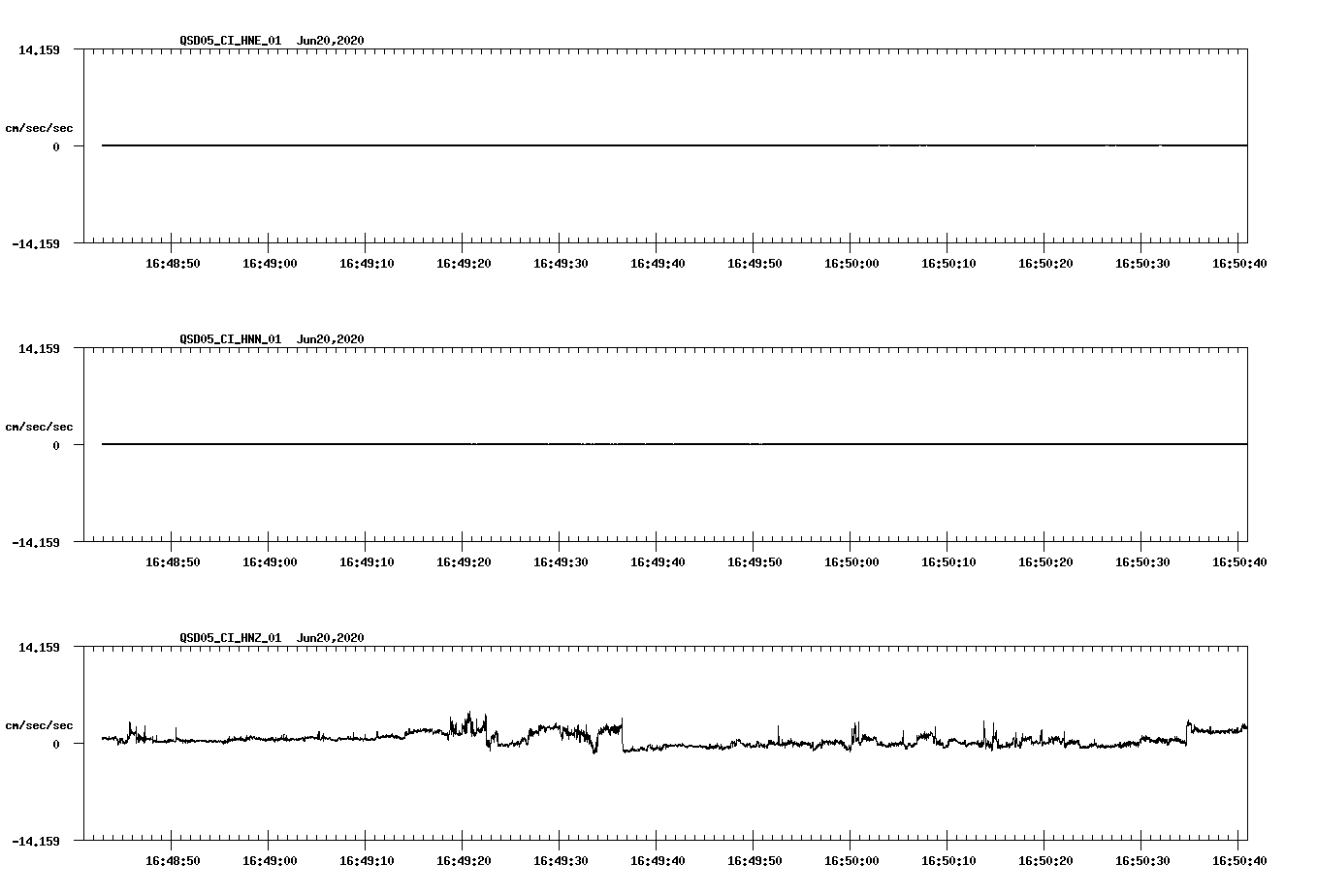1317x896 pixels.
Task: Click 16:50:40 time label under HNZ plot
Action: [1239, 861]
